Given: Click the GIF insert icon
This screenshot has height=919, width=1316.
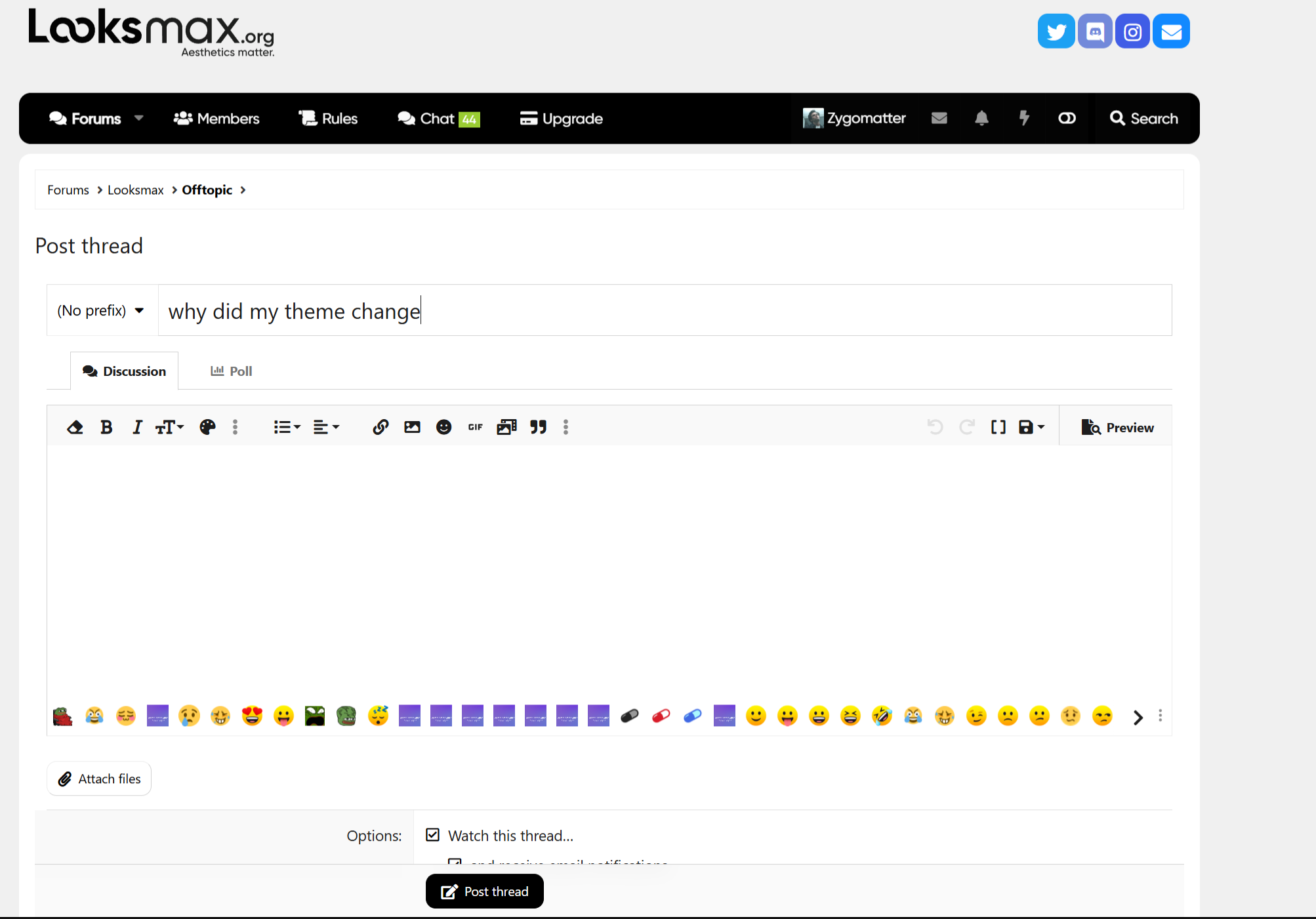Looking at the screenshot, I should click(475, 428).
